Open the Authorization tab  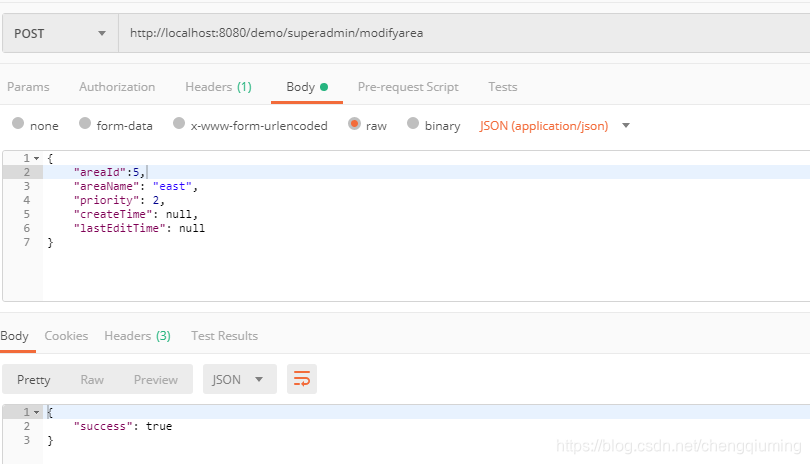(x=117, y=87)
